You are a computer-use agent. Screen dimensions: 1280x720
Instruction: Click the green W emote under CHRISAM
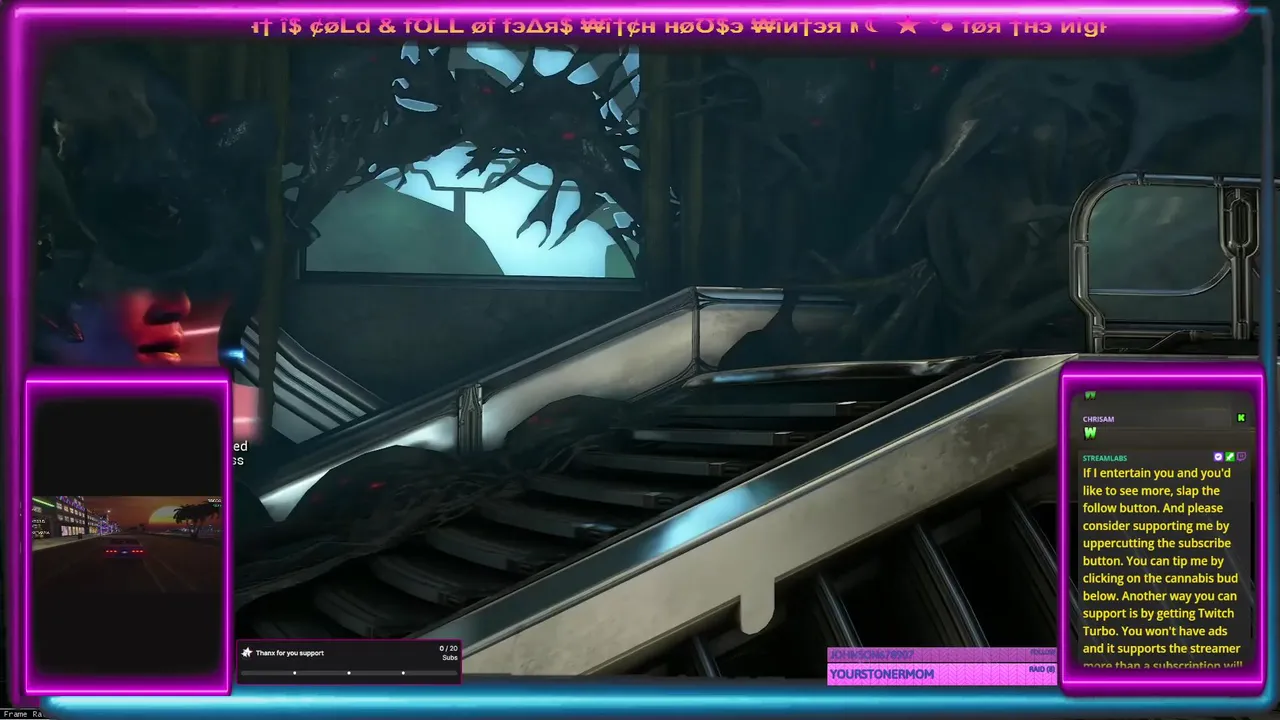point(1090,433)
